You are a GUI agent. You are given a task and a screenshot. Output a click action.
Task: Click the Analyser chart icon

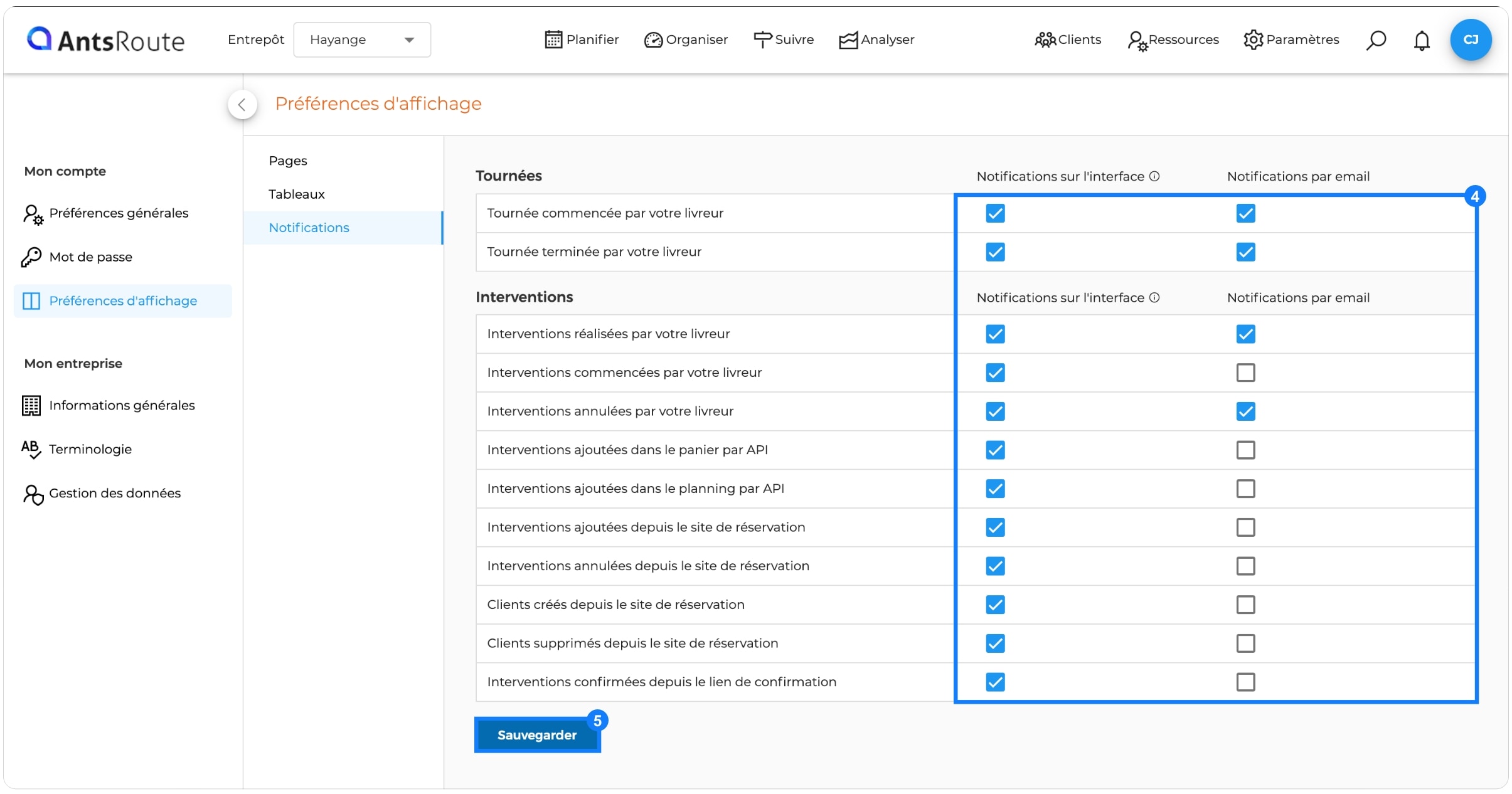coord(848,40)
